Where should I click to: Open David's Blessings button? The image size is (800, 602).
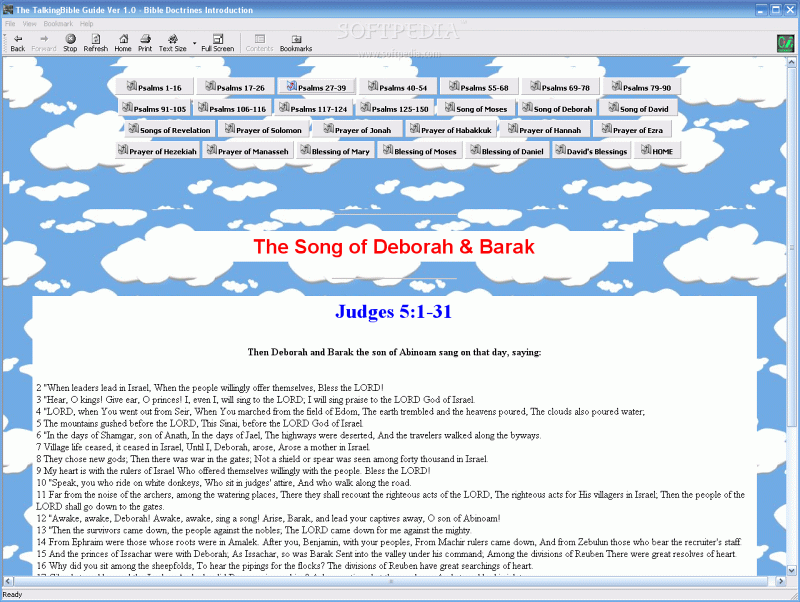tap(591, 151)
